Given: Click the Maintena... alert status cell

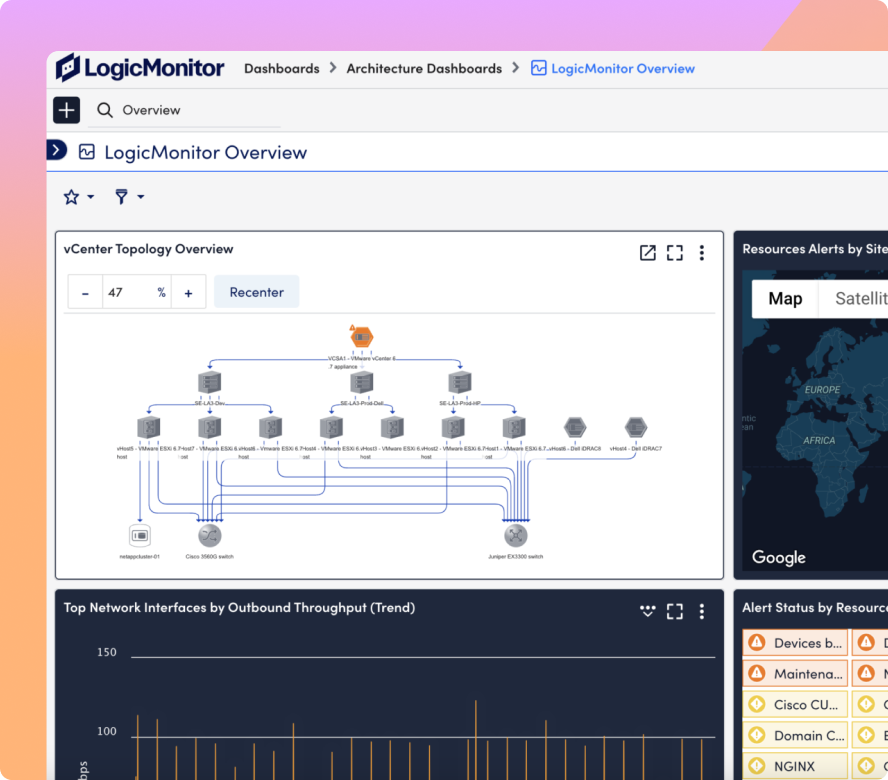Looking at the screenshot, I should coord(795,674).
